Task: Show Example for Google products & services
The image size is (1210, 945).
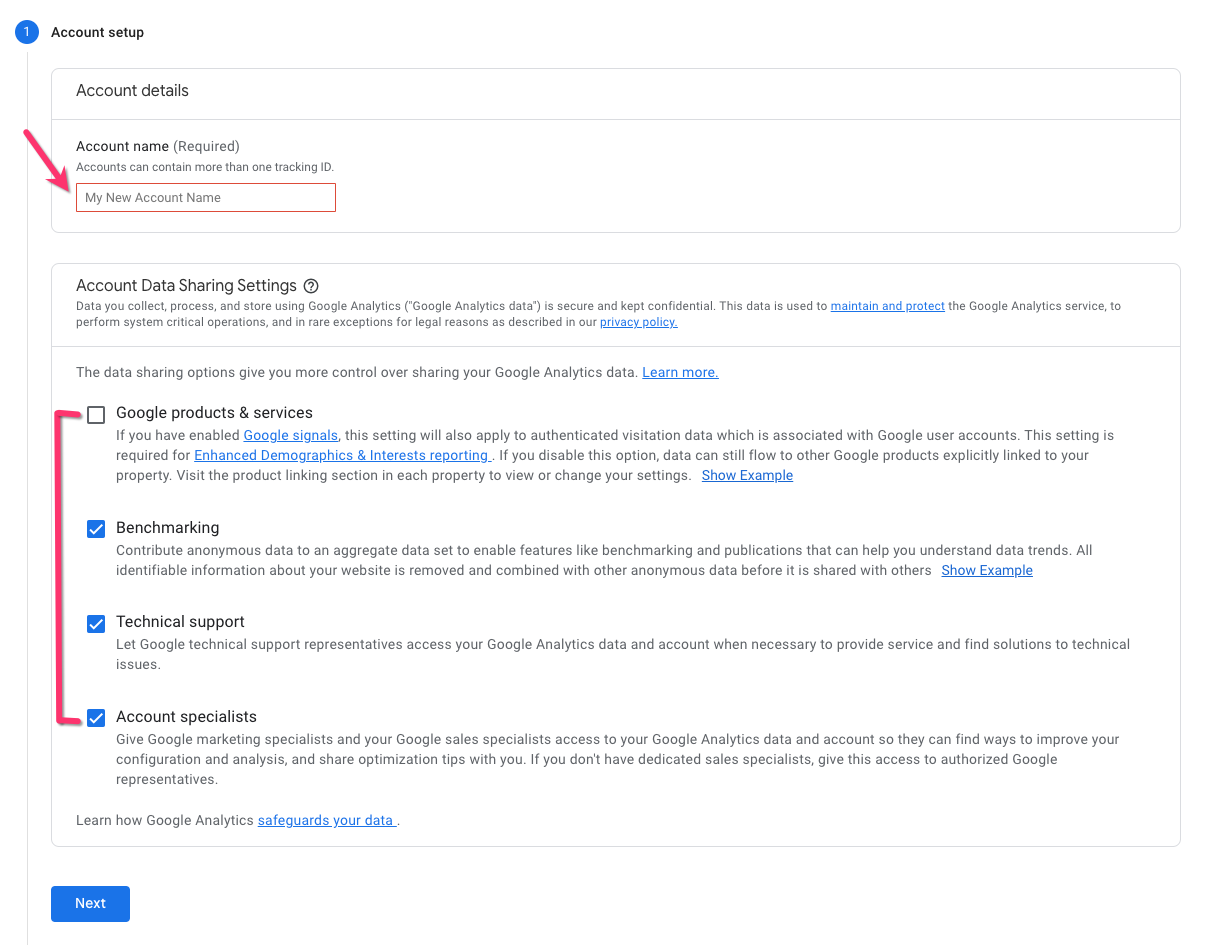Action: tap(747, 475)
